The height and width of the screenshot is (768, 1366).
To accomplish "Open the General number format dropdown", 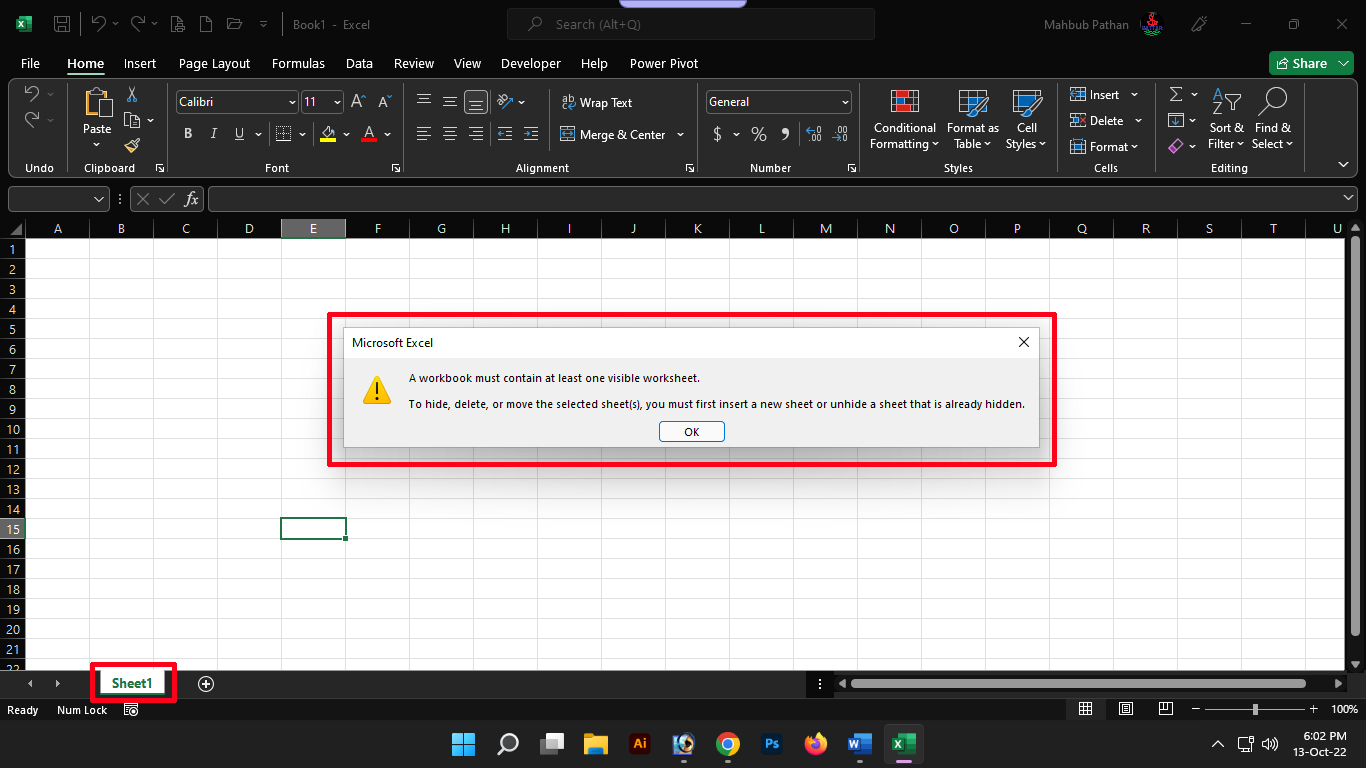I will pos(845,102).
